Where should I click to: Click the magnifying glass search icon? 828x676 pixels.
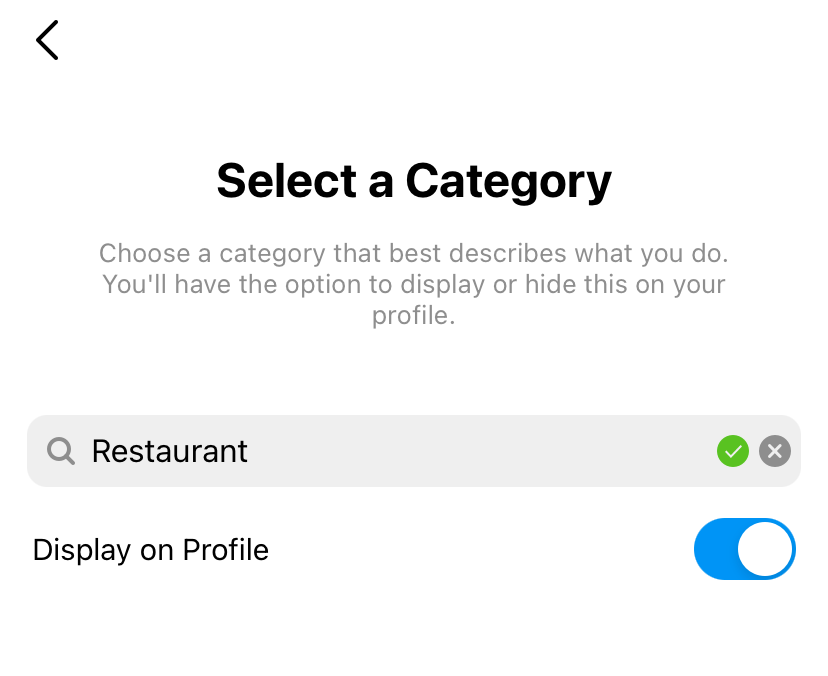coord(61,452)
